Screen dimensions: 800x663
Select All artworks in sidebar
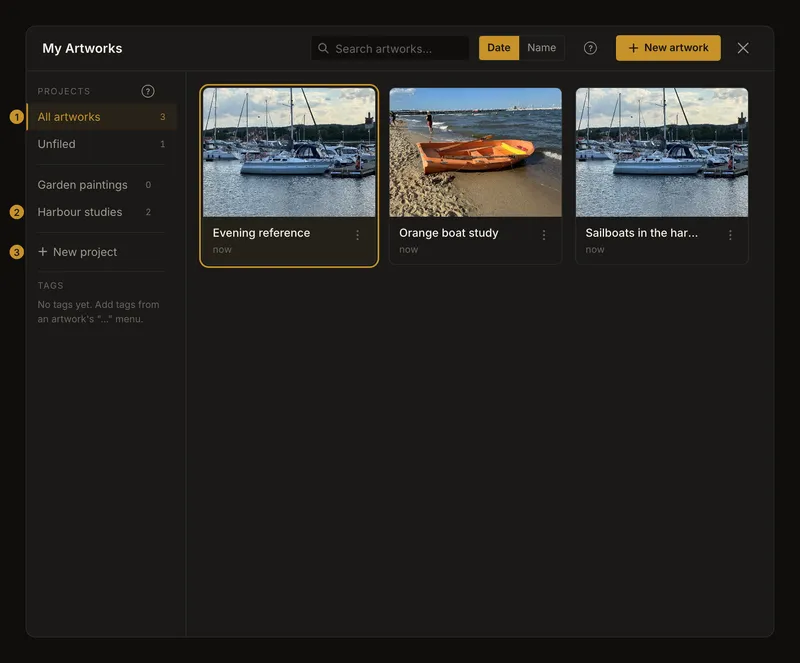click(102, 117)
